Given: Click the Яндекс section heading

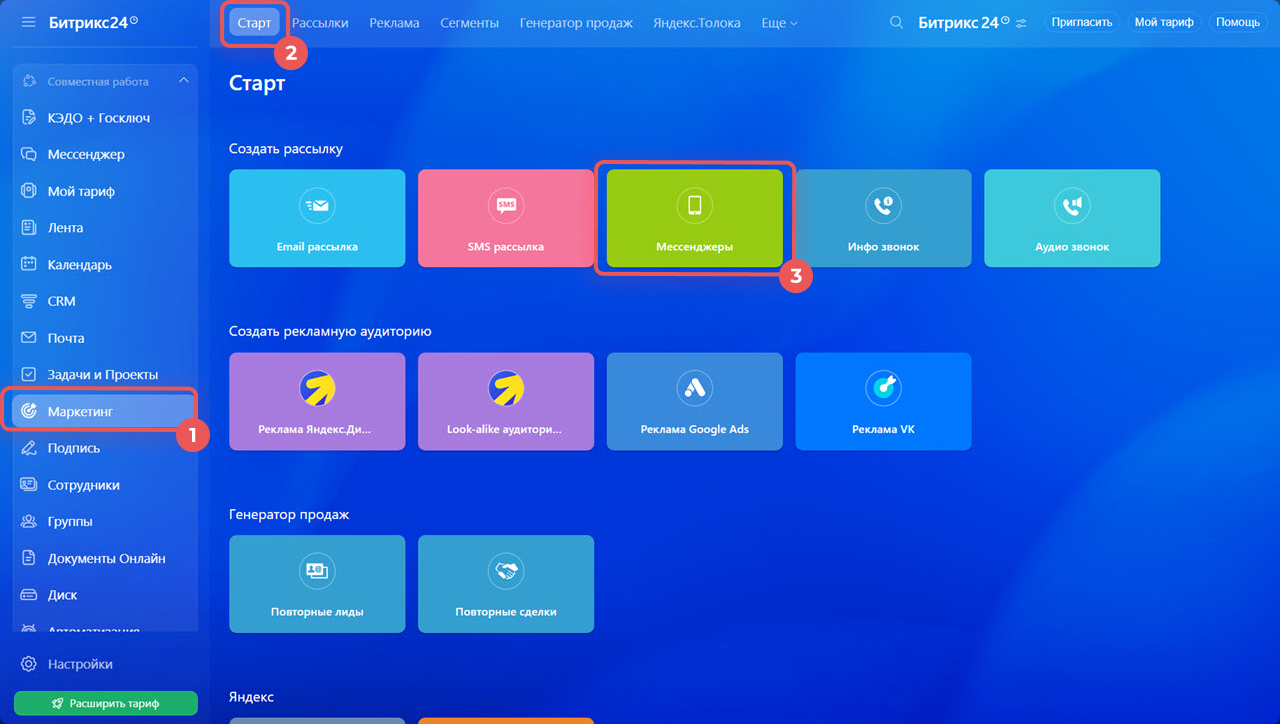Looking at the screenshot, I should 251,697.
